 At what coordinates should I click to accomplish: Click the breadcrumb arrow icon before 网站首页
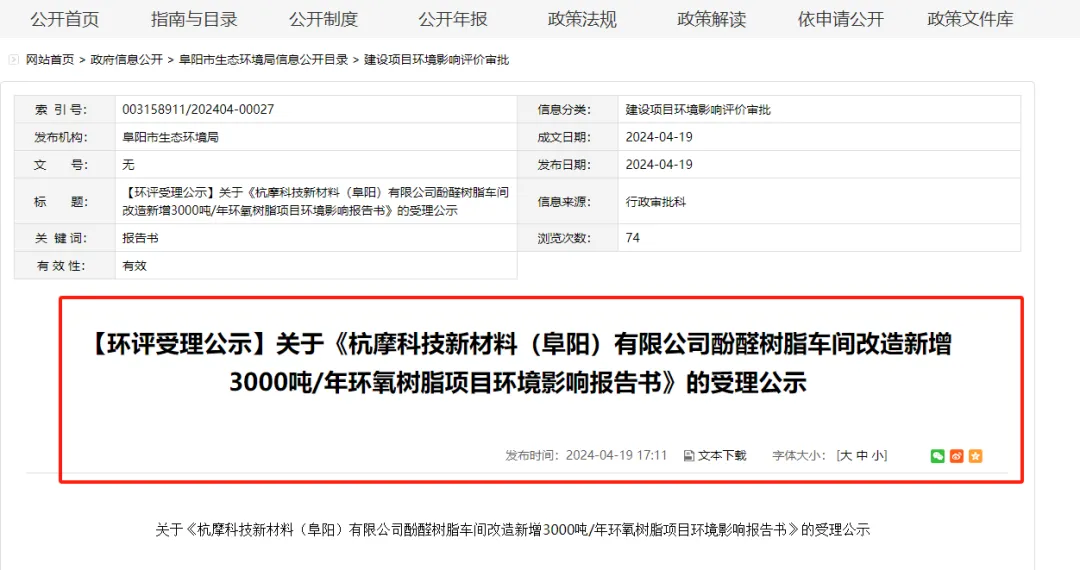click(x=15, y=60)
